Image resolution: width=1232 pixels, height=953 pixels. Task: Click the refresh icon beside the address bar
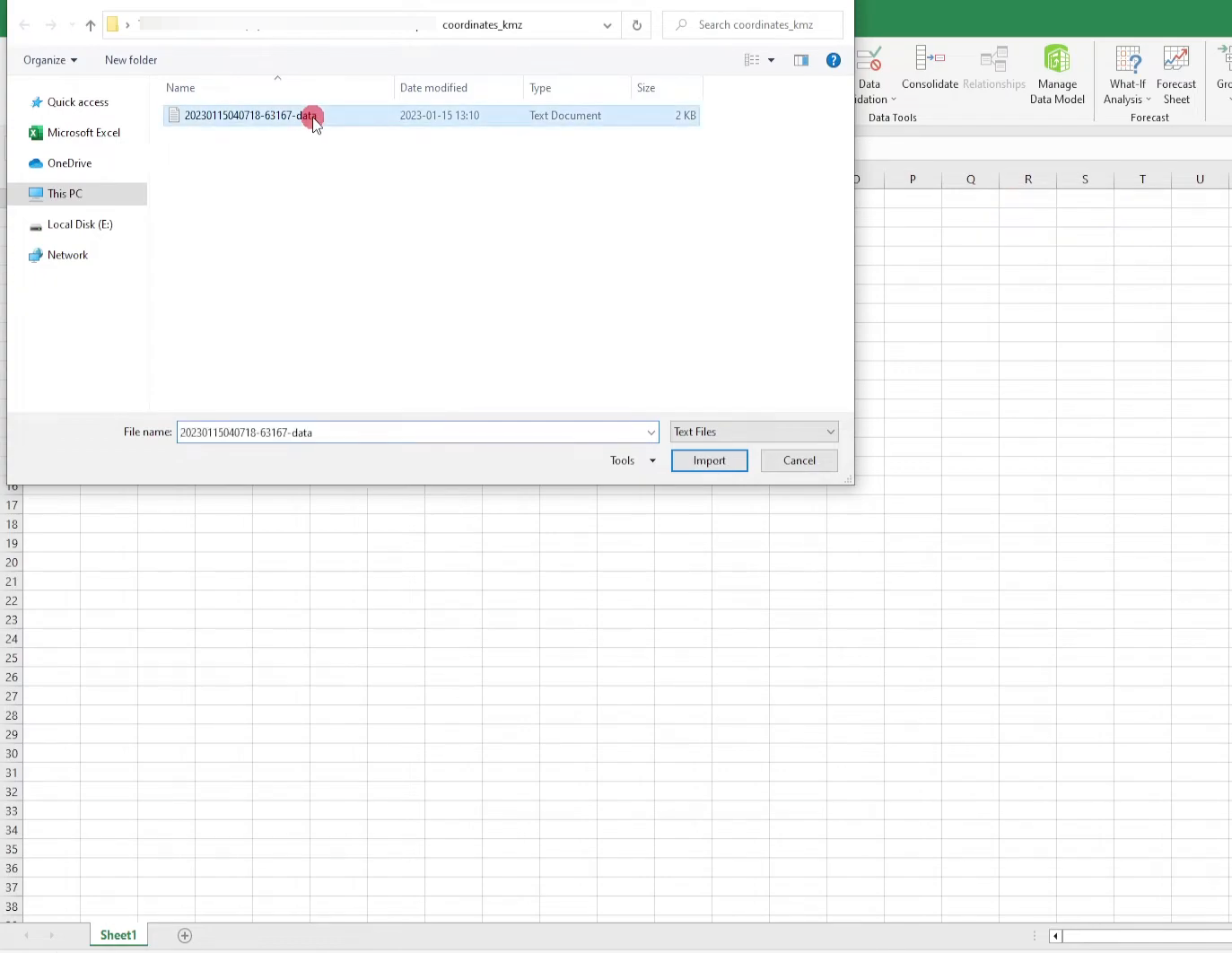tap(637, 24)
